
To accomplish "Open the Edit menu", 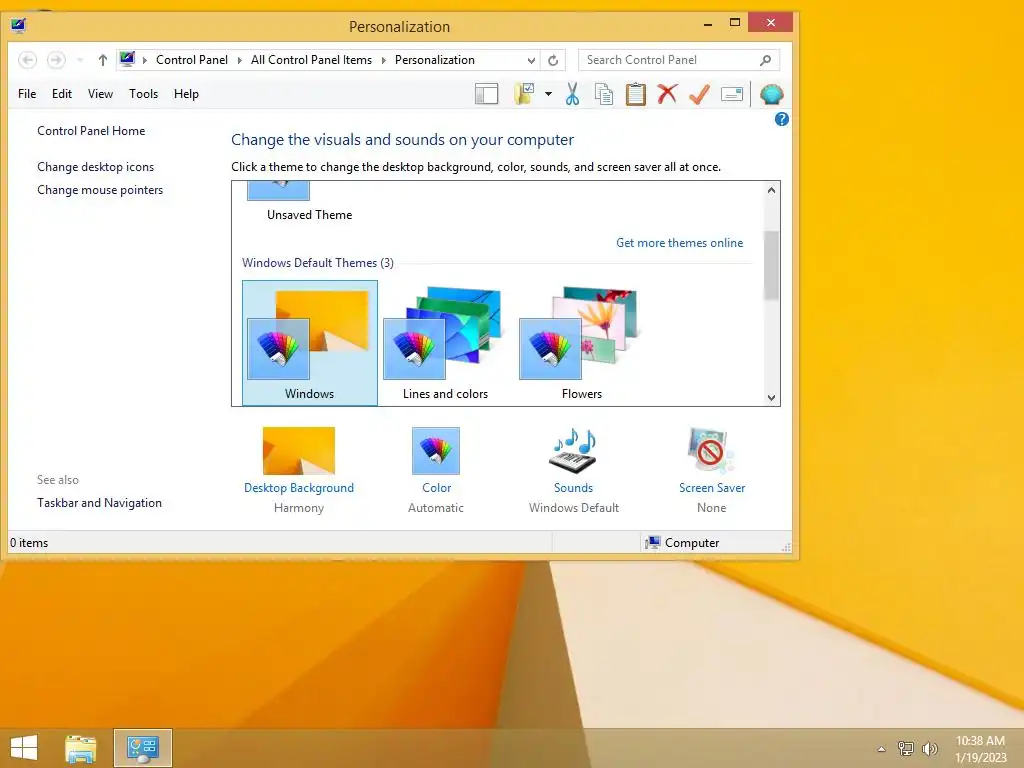I will point(62,94).
